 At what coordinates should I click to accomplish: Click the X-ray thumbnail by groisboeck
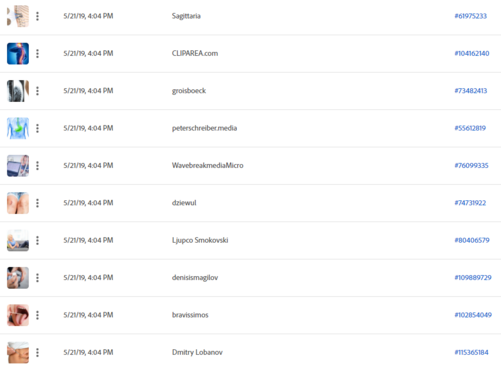18,91
